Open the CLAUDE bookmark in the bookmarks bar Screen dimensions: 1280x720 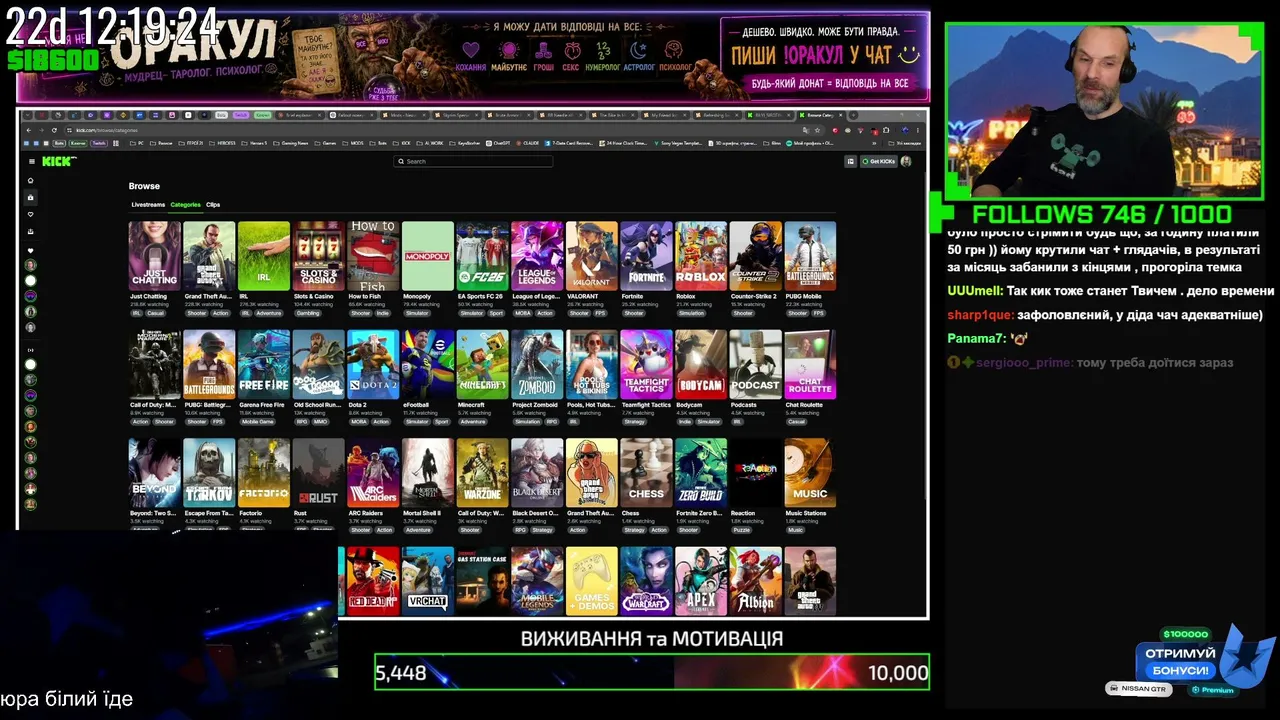(528, 143)
